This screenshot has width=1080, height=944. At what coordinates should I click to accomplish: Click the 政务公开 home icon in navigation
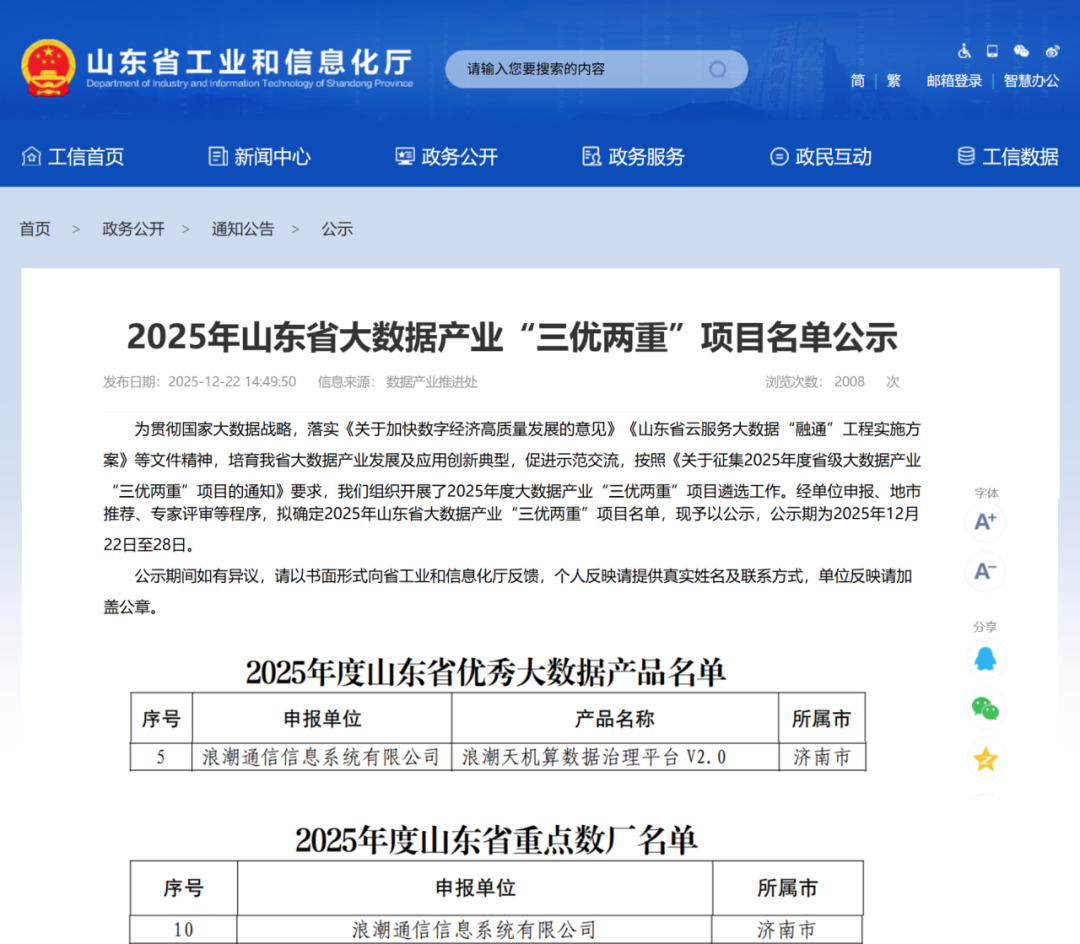[404, 156]
